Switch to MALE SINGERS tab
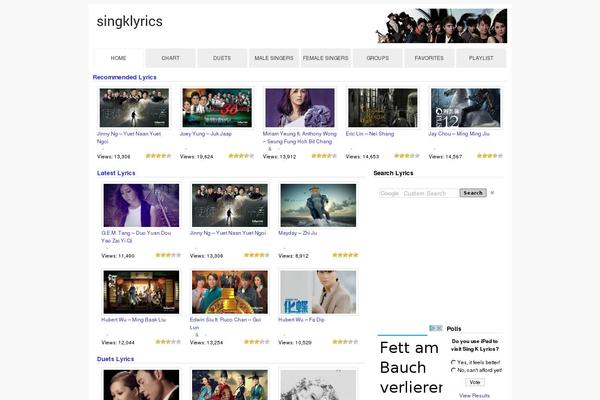 tap(274, 58)
